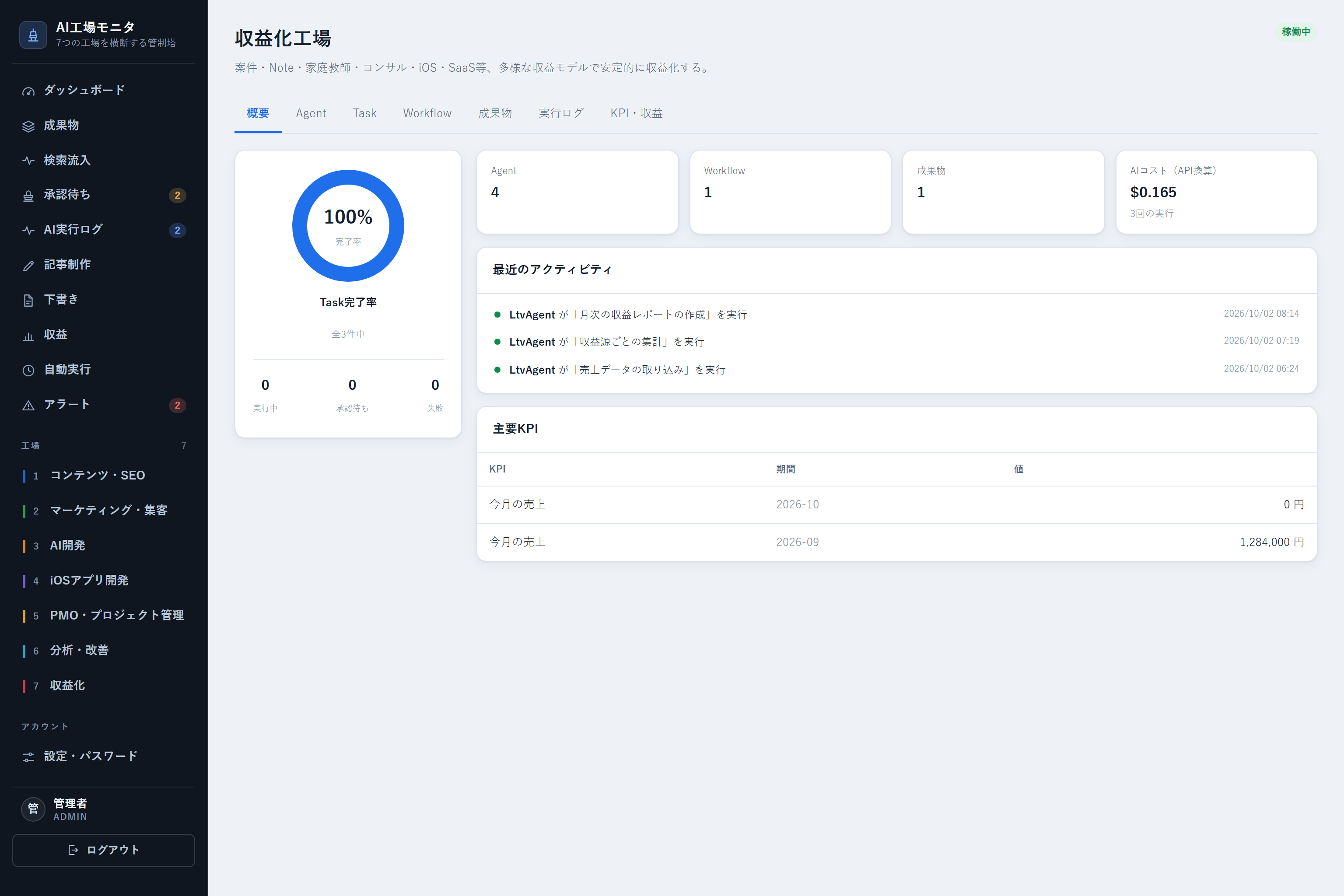Open 下書き from the document icon
This screenshot has height=896, width=1344.
(x=28, y=301)
